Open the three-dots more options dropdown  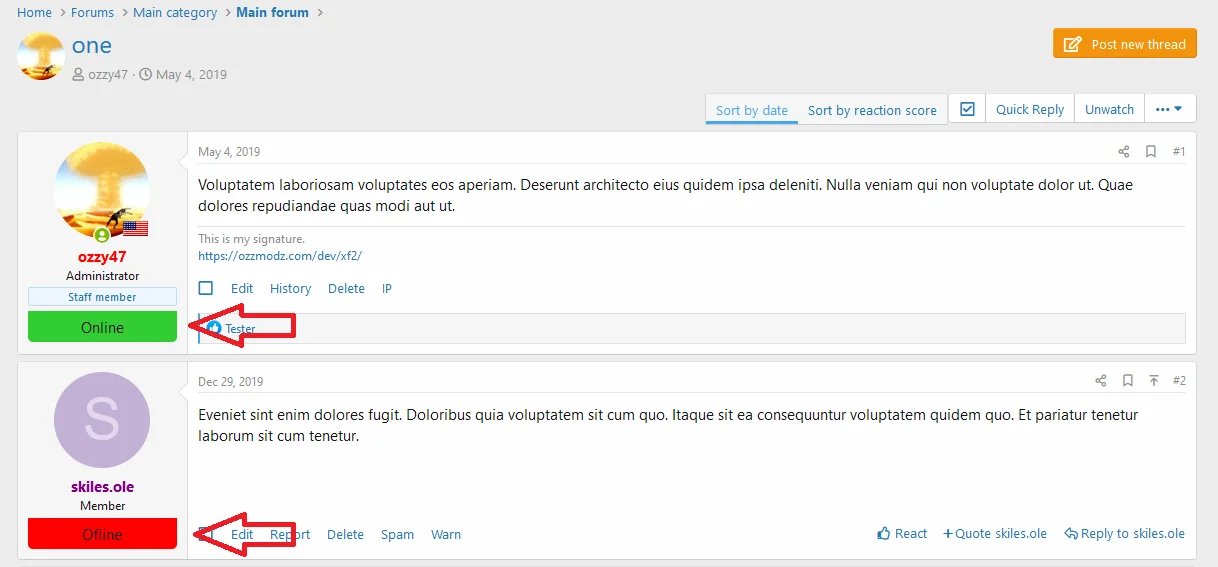click(x=1169, y=109)
